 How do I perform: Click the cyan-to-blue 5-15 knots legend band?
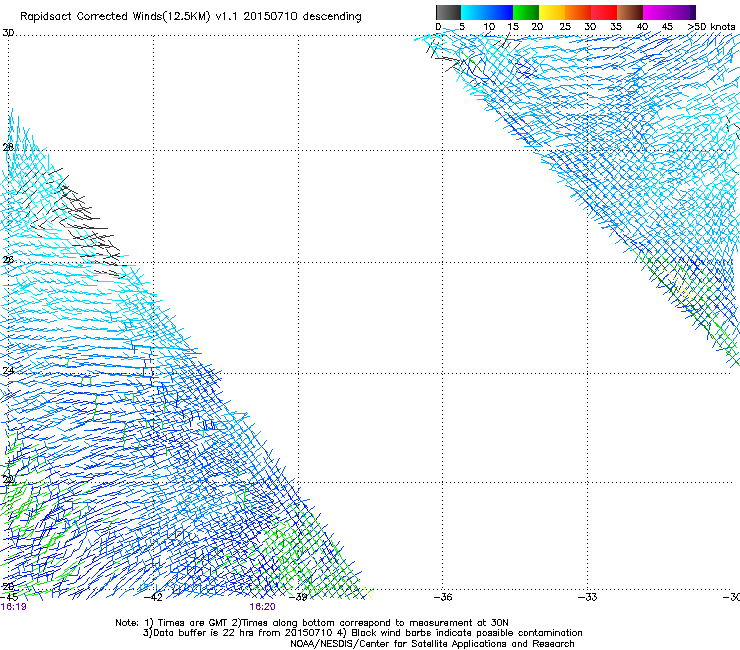pyautogui.click(x=487, y=12)
